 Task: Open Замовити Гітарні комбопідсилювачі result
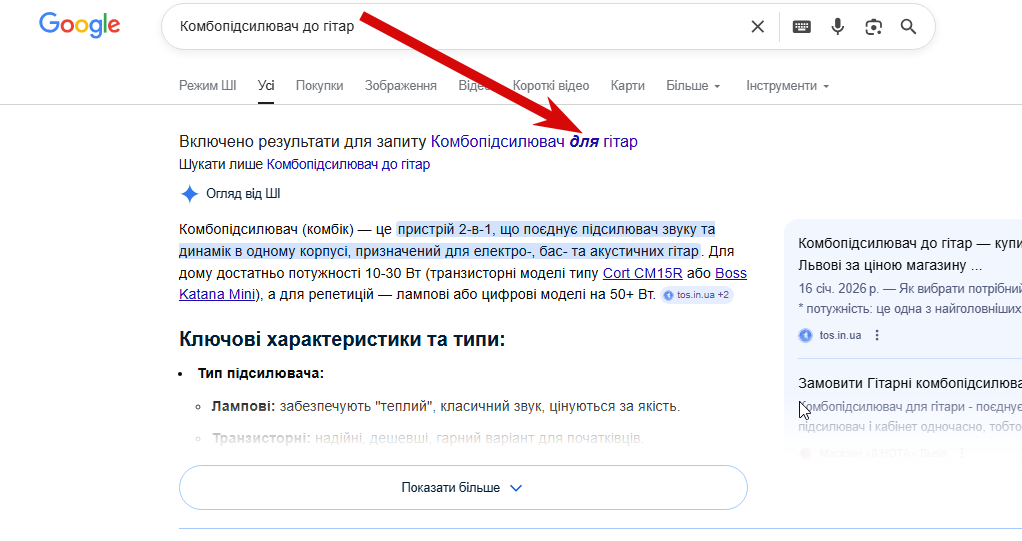tap(910, 383)
